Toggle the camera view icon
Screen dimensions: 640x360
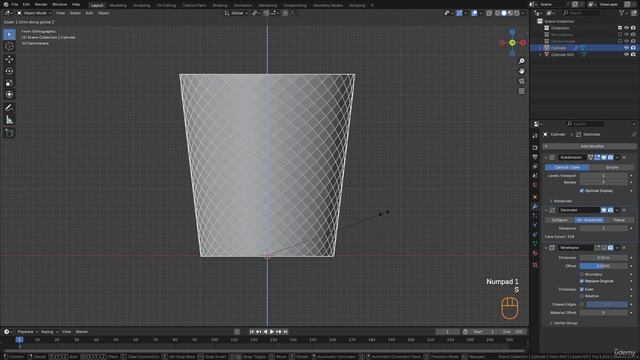pos(522,81)
